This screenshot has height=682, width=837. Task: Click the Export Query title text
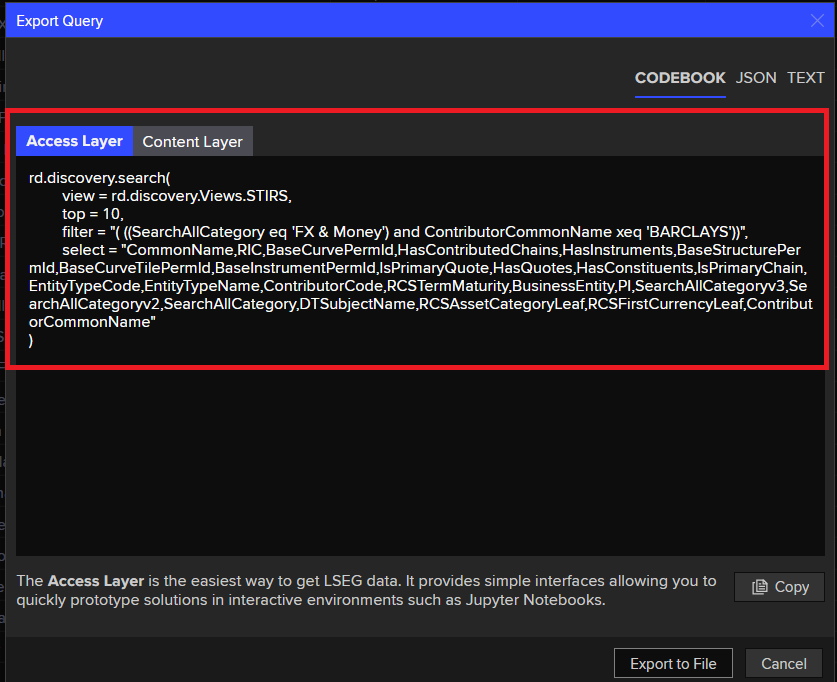[x=59, y=21]
